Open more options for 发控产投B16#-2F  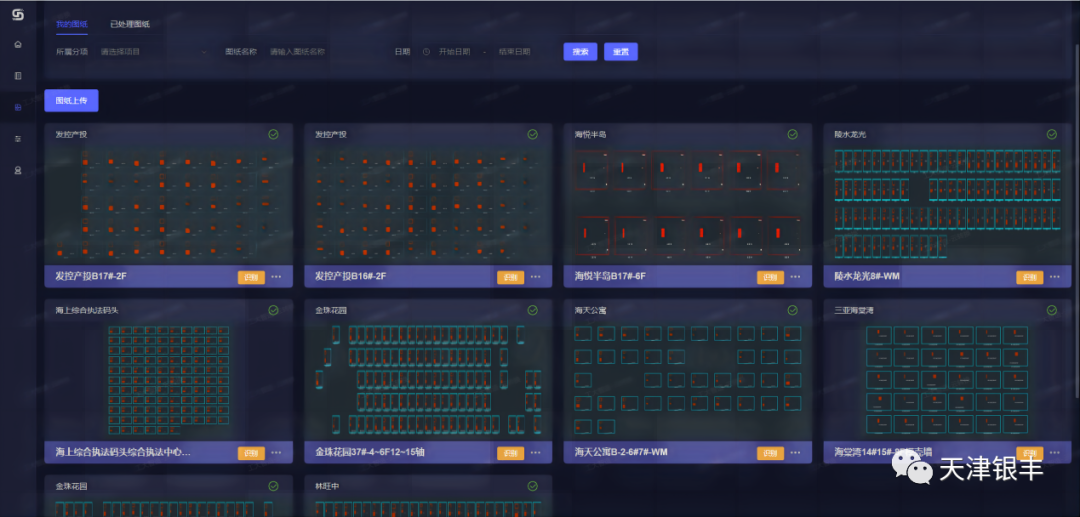[x=536, y=277]
